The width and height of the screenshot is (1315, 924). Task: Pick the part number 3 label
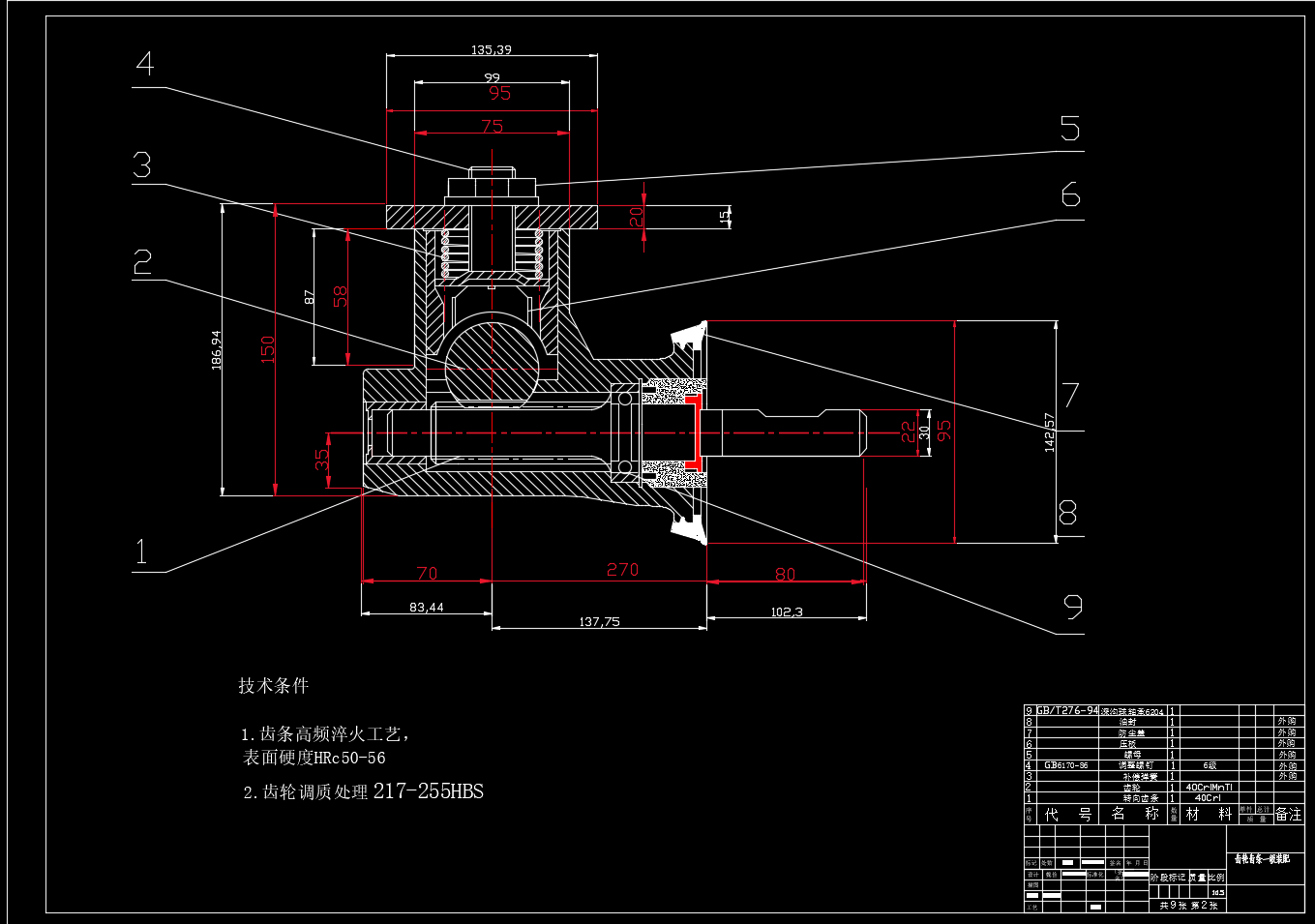[x=142, y=164]
